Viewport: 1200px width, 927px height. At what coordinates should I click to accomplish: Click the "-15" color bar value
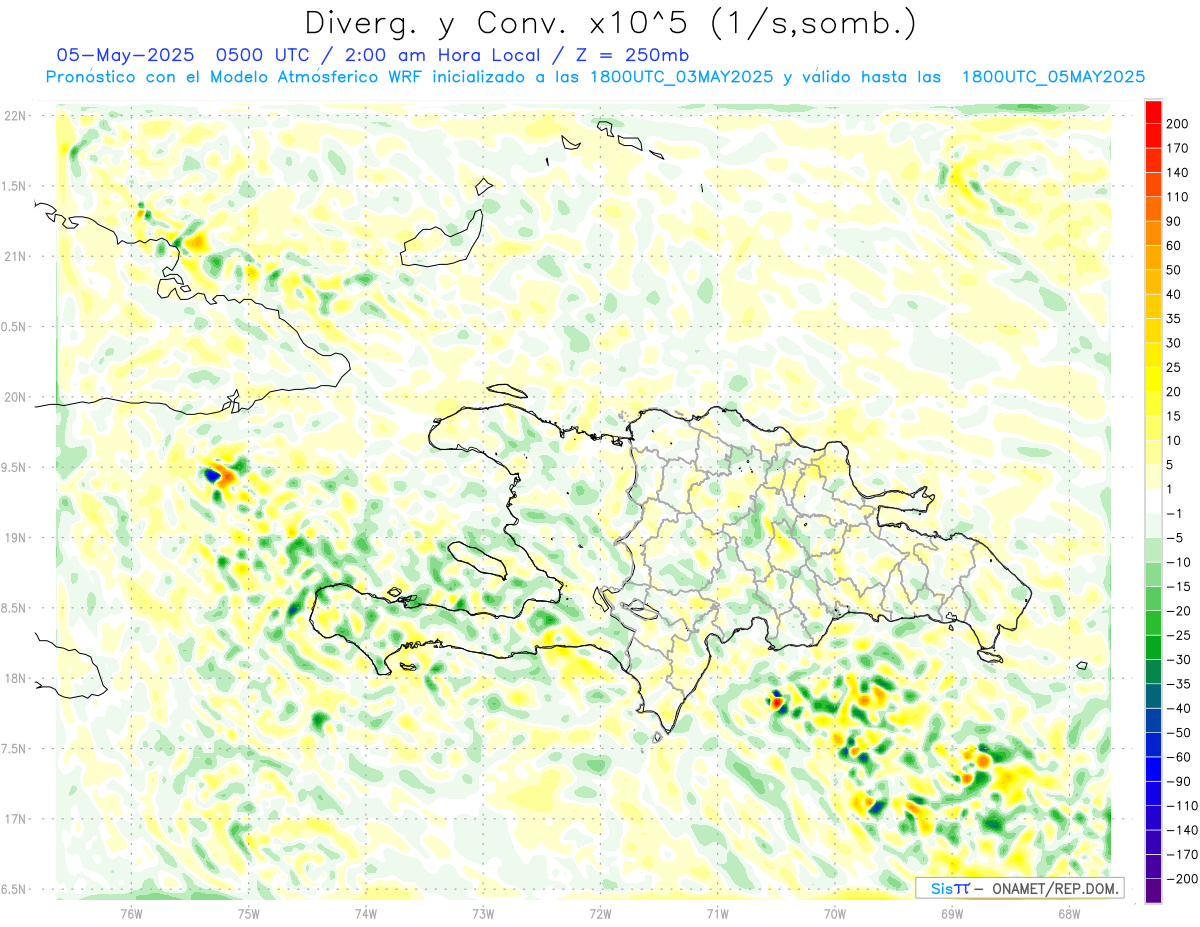pyautogui.click(x=1179, y=586)
